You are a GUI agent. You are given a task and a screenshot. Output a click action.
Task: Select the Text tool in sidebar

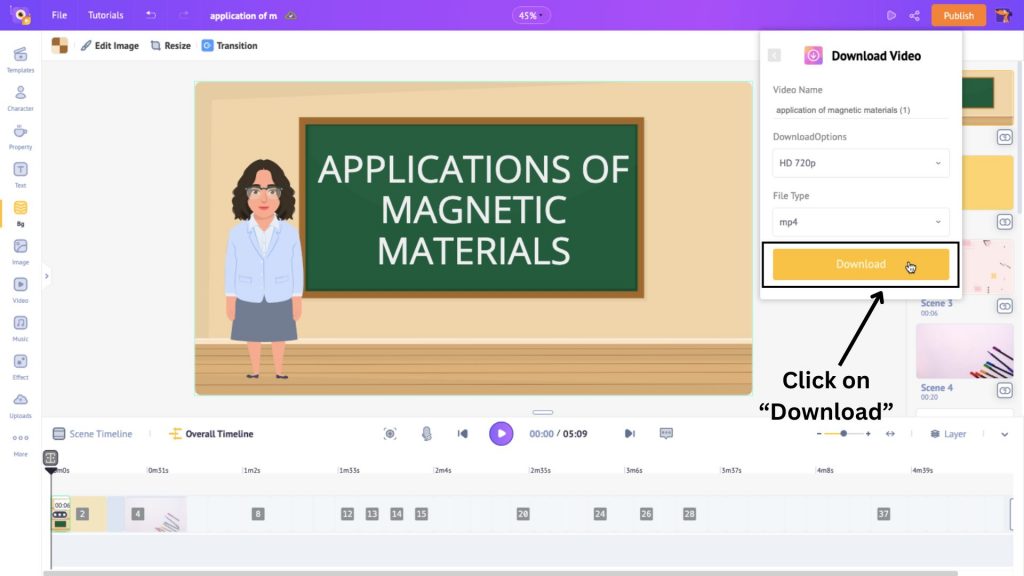pyautogui.click(x=20, y=170)
